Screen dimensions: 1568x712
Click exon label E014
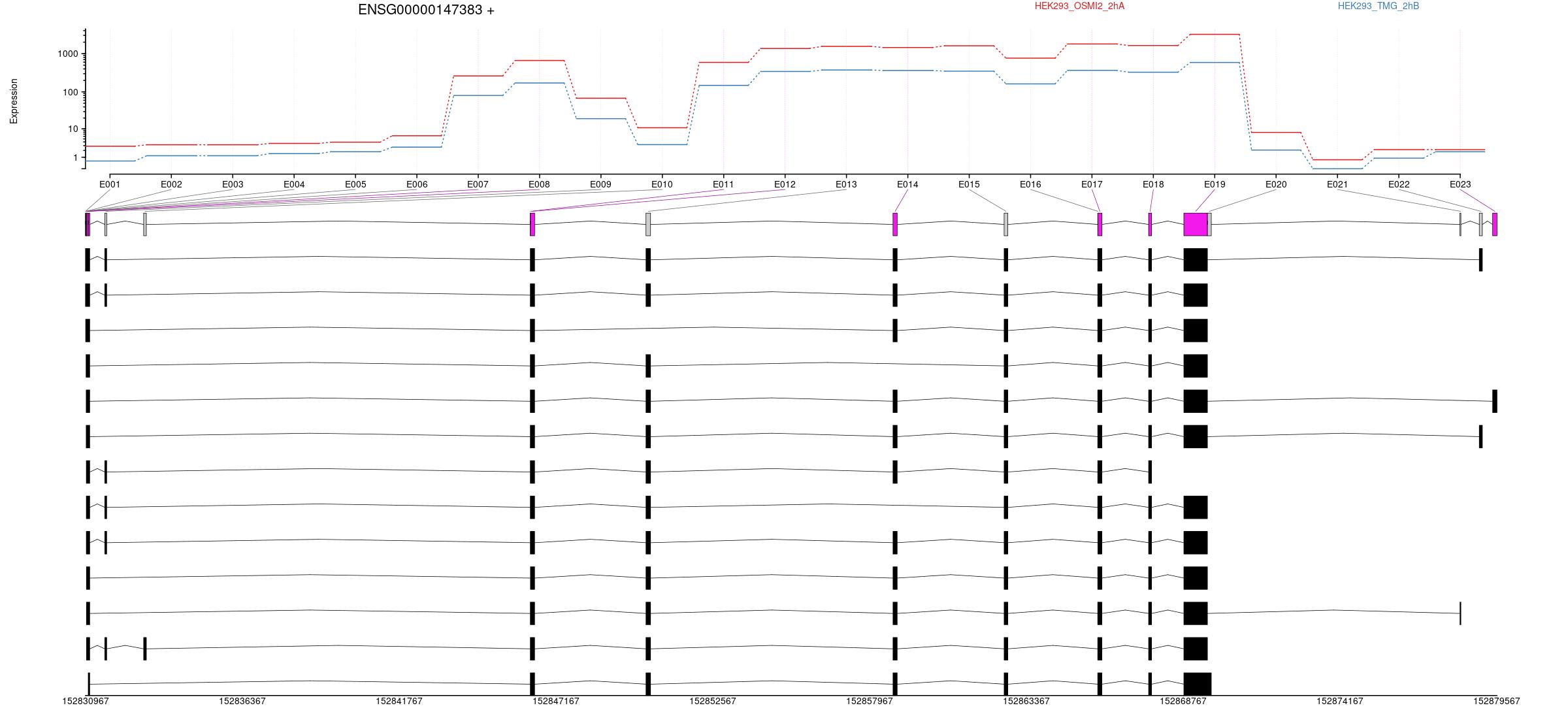(907, 184)
